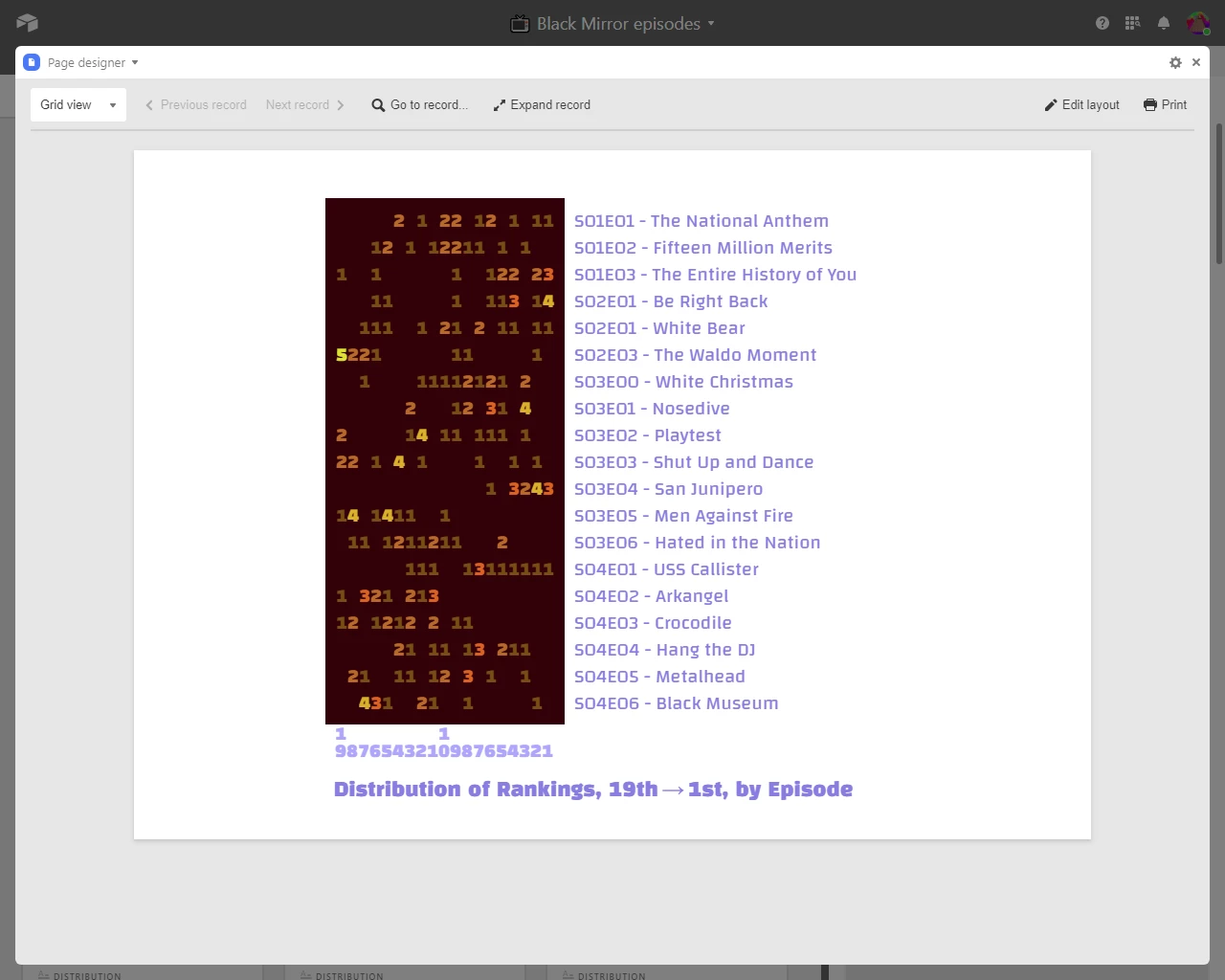Click the rankings heatmap grid
1225x980 pixels.
(x=445, y=461)
